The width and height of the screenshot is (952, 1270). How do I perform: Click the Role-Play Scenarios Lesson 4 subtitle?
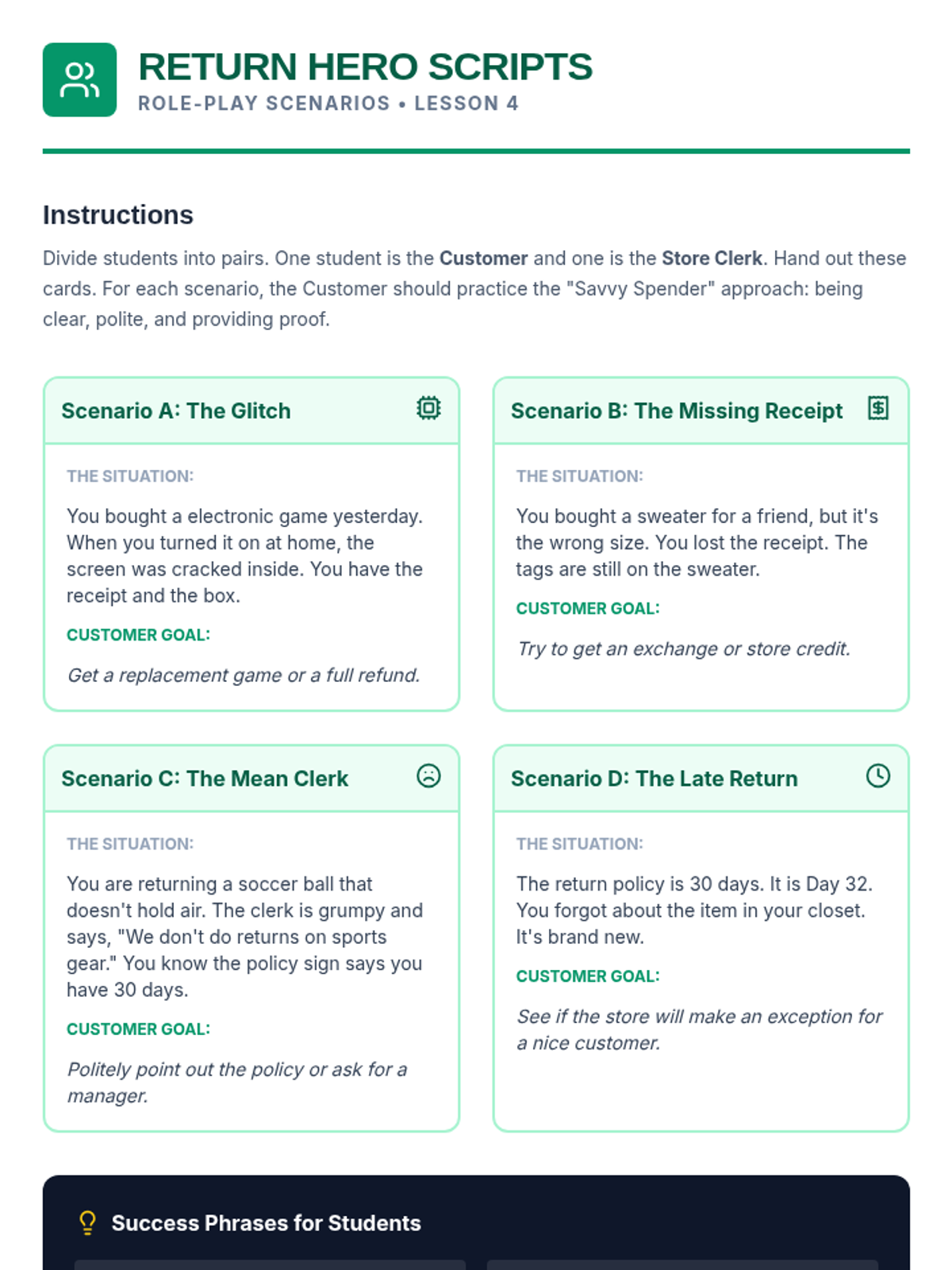point(328,103)
